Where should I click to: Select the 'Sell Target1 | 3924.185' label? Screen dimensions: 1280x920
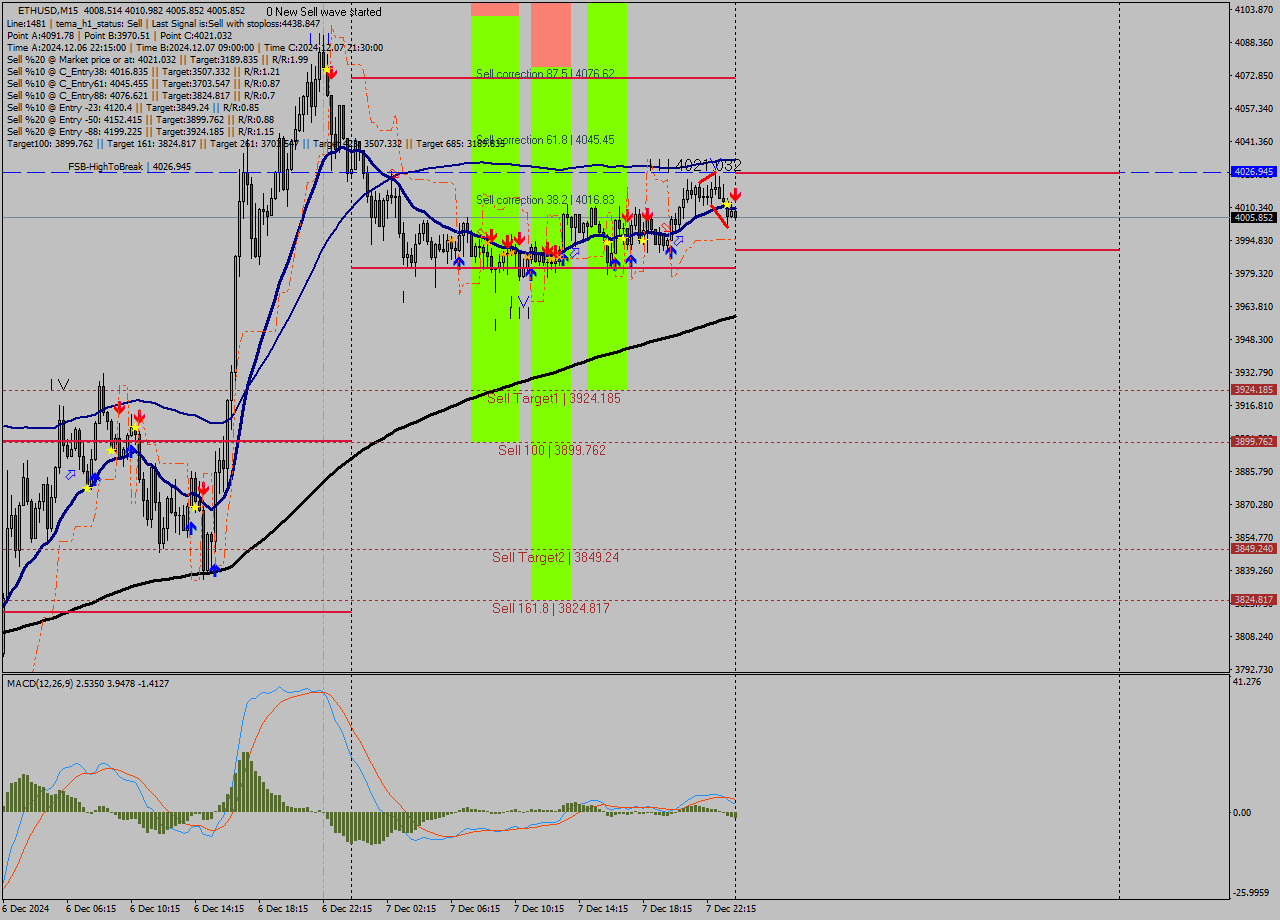click(553, 398)
